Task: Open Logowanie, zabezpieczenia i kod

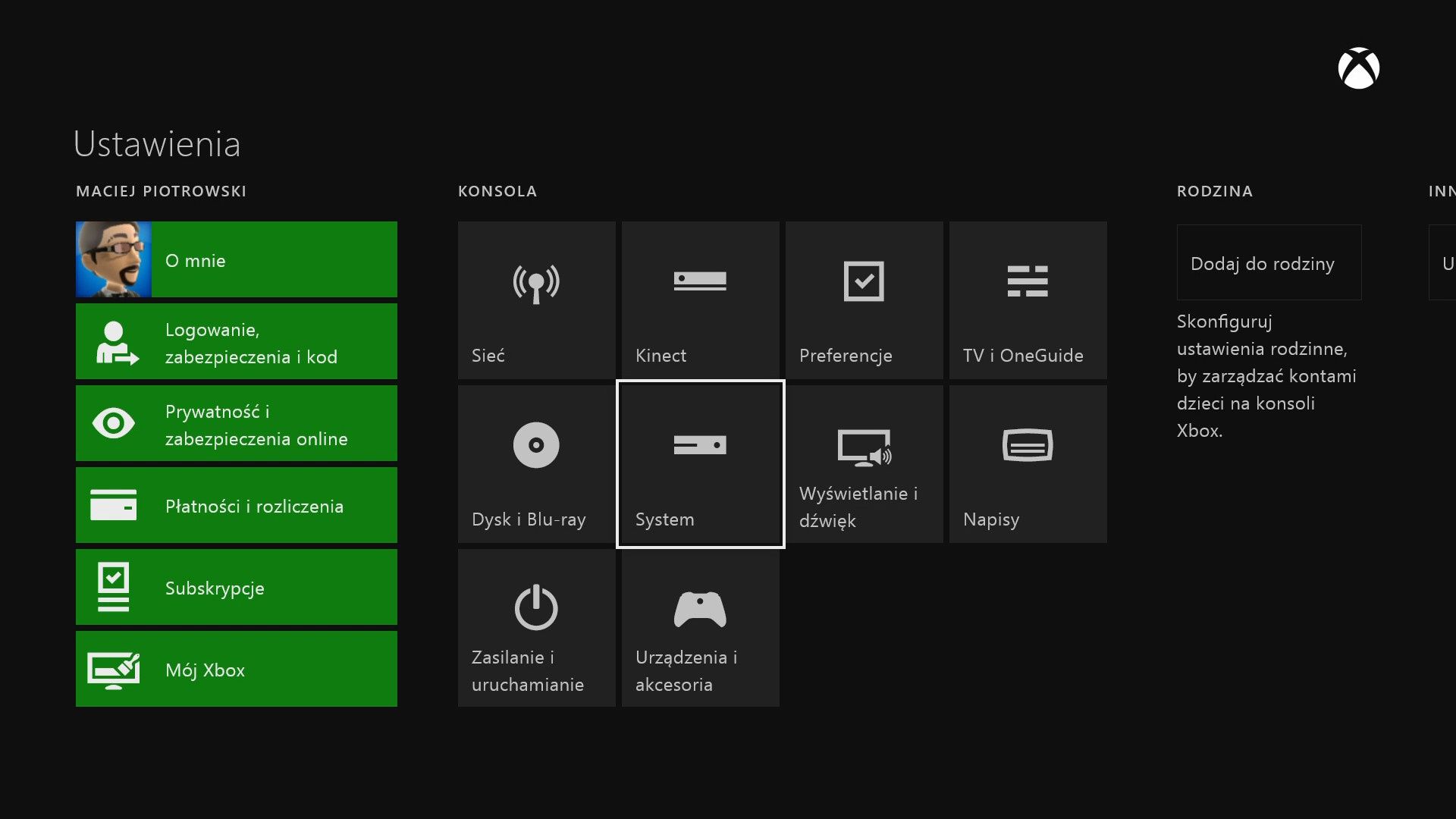Action: click(237, 341)
